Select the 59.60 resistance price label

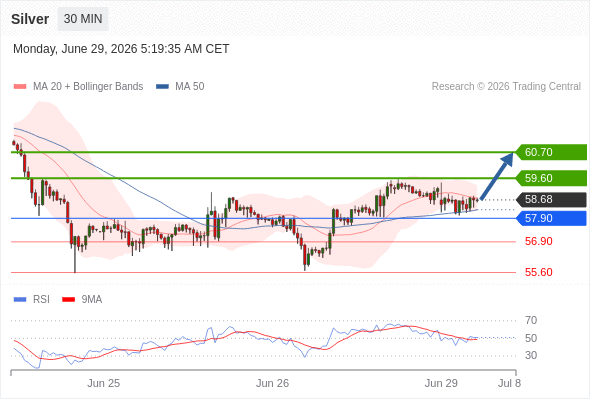tap(551, 178)
